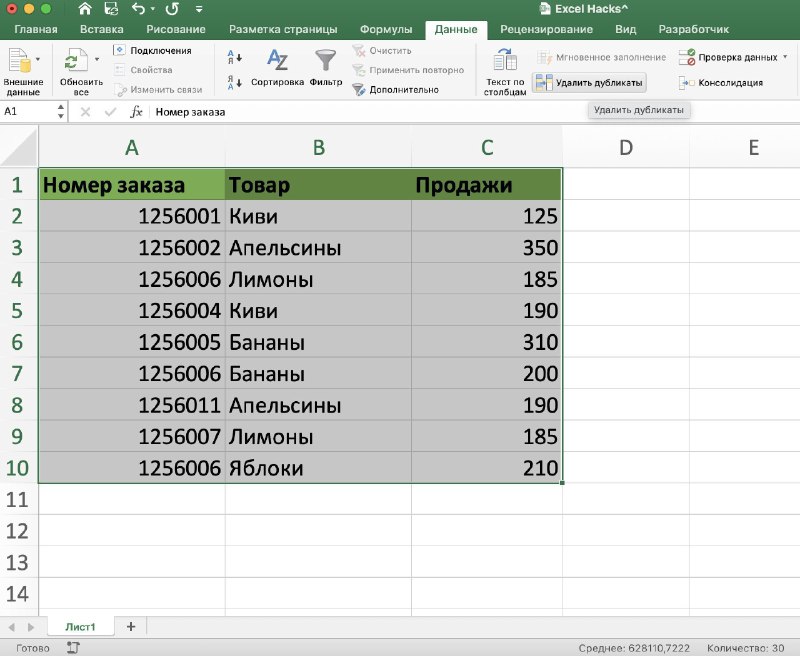Select the cell with value 350
800x656 pixels.
click(487, 248)
